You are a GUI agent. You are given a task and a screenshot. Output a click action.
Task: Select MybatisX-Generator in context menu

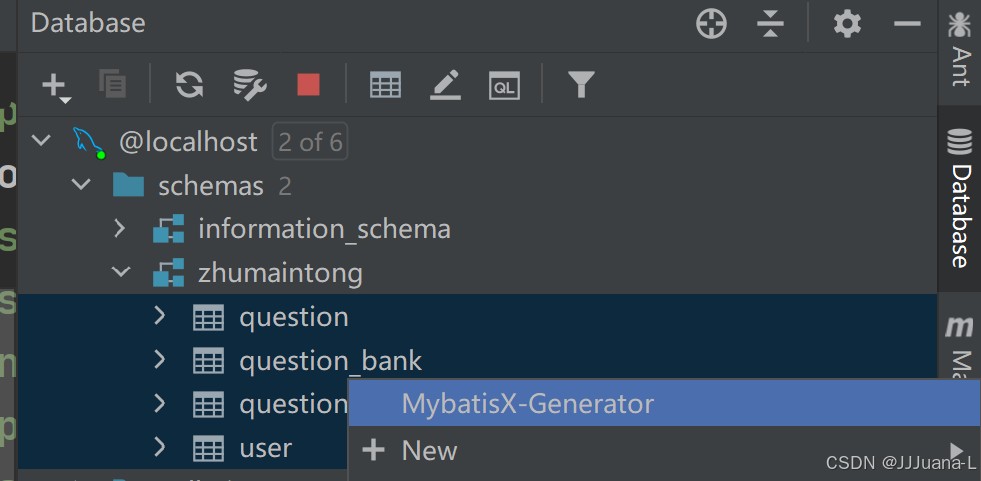pyautogui.click(x=527, y=403)
